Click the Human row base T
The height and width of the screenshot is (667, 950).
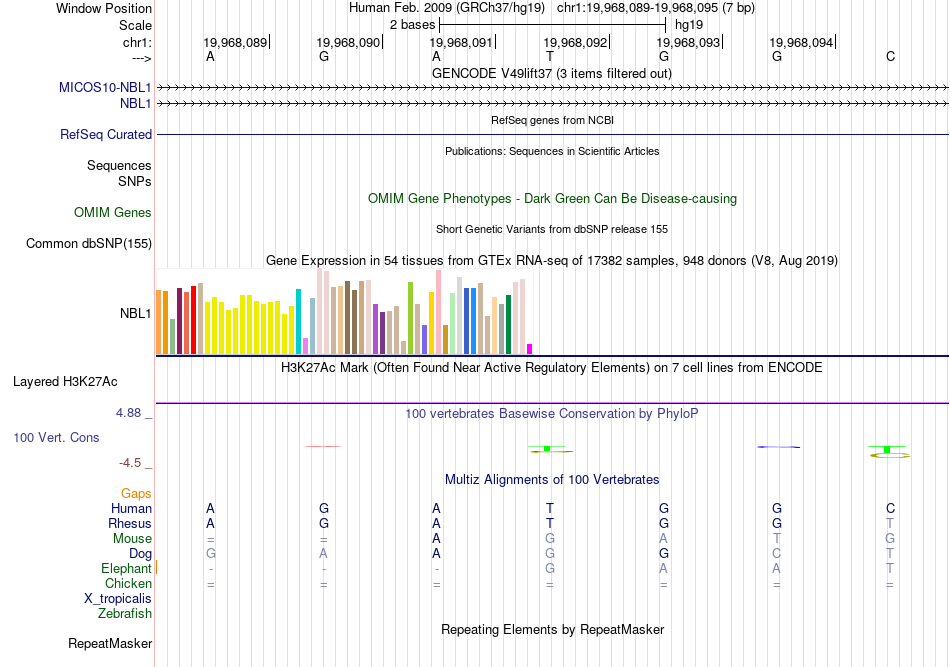point(550,508)
